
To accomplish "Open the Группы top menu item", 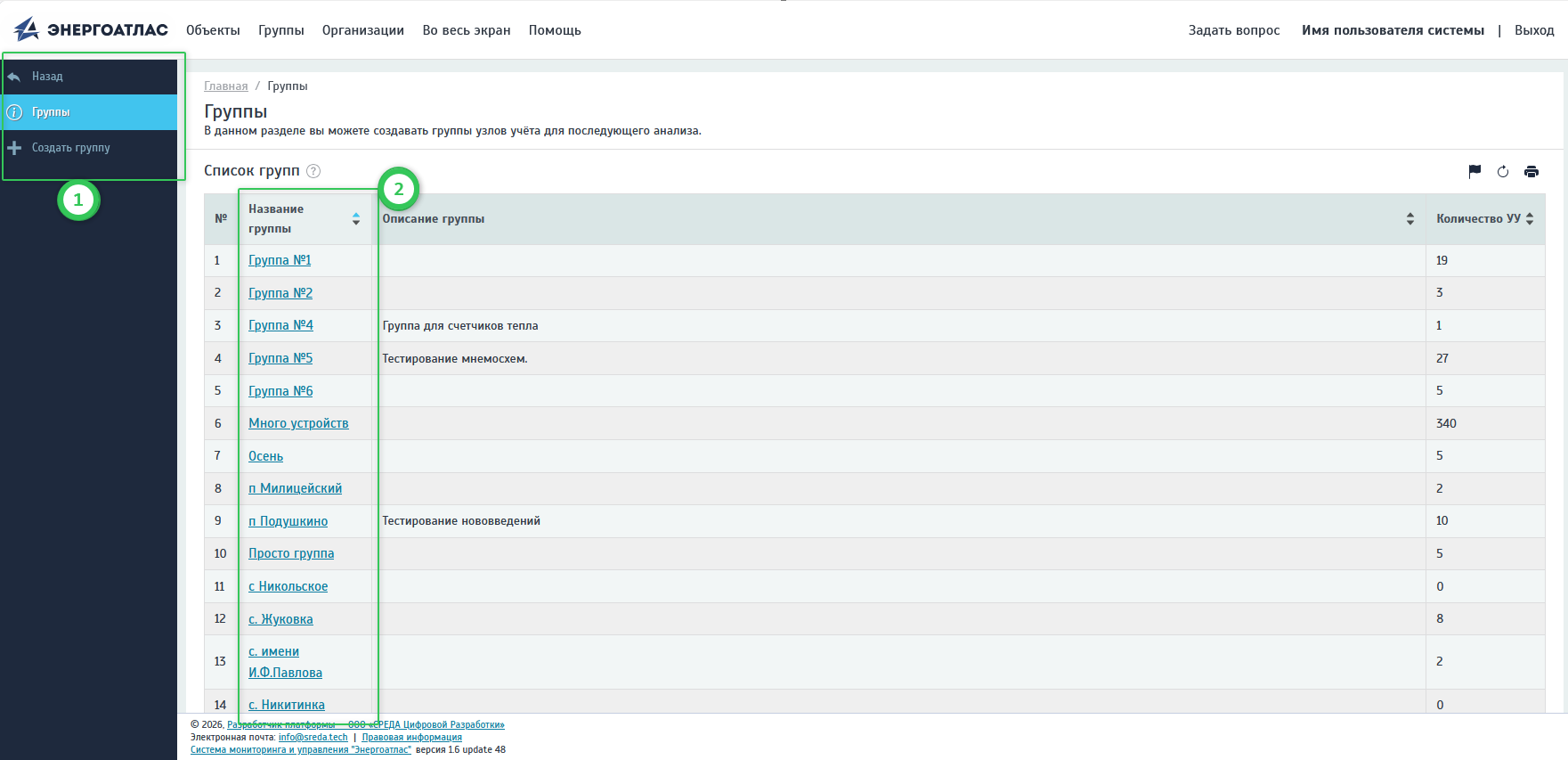I will coord(281,30).
